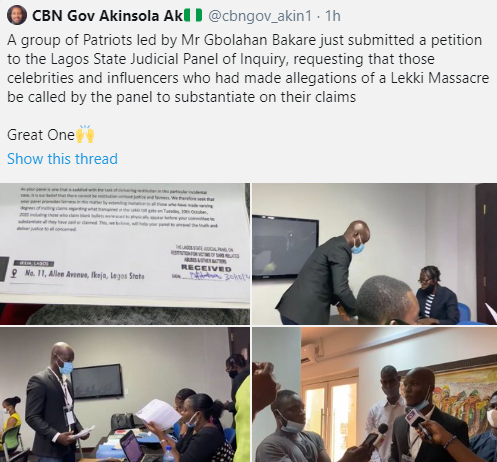Click the tweet text about Lagos Judicial Panel
The width and height of the screenshot is (497, 462).
pos(248,68)
